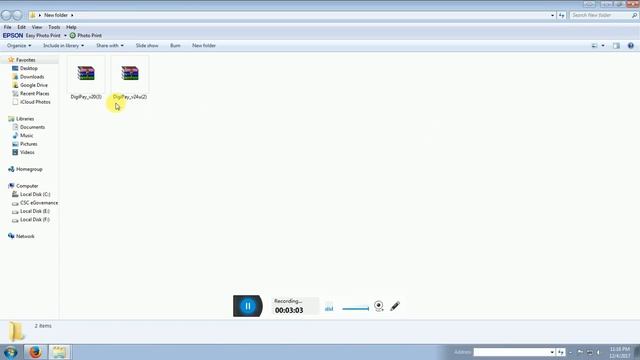Click the network icon in system tray

pos(589,352)
